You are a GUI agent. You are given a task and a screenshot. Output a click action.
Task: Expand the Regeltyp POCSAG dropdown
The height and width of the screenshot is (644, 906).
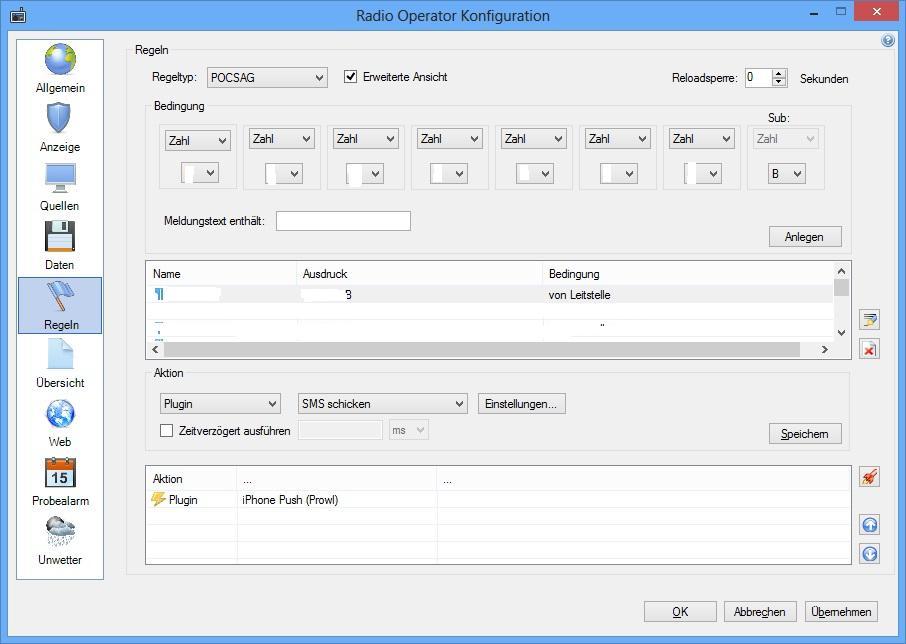pyautogui.click(x=267, y=78)
